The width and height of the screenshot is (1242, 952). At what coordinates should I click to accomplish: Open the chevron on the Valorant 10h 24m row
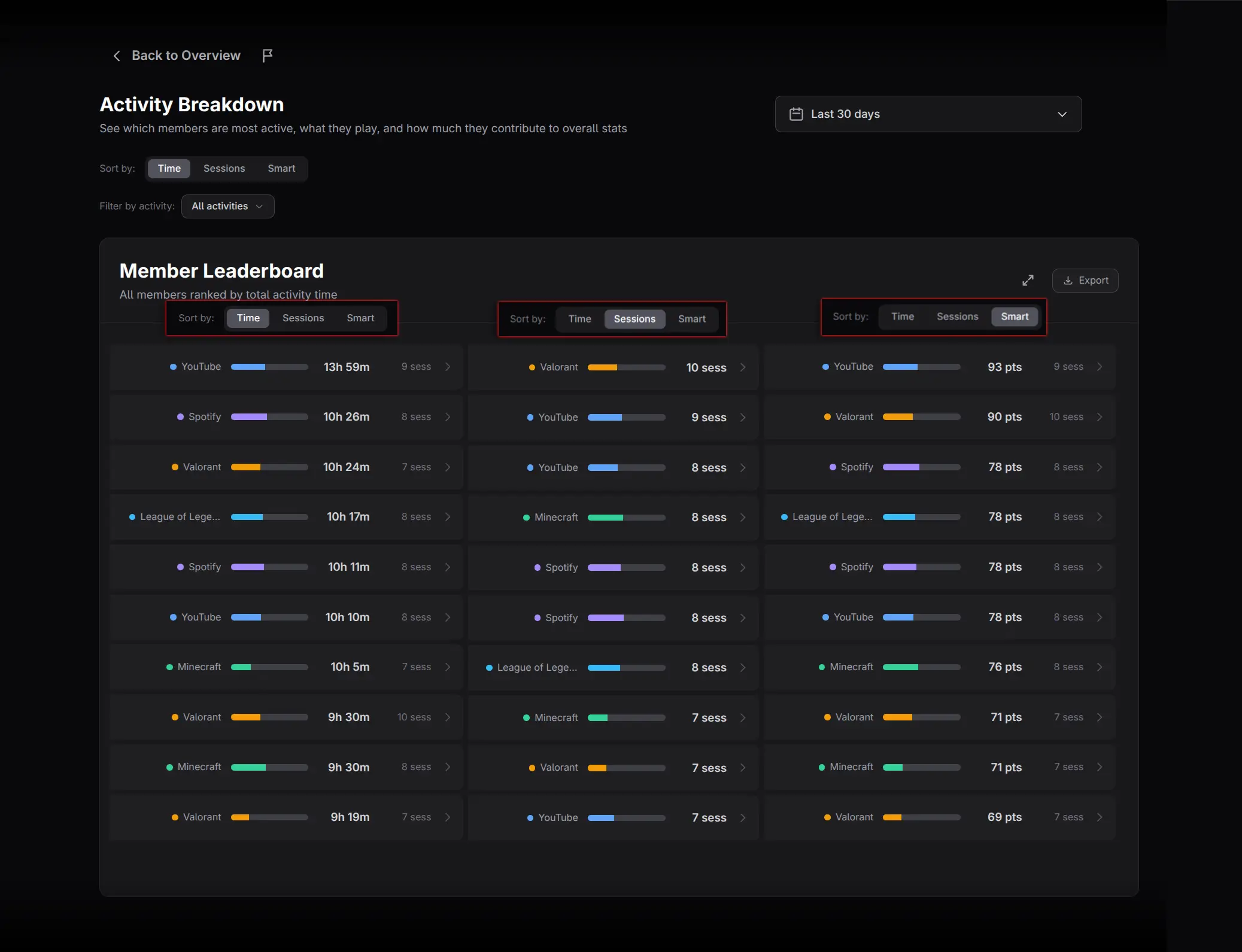[x=448, y=467]
